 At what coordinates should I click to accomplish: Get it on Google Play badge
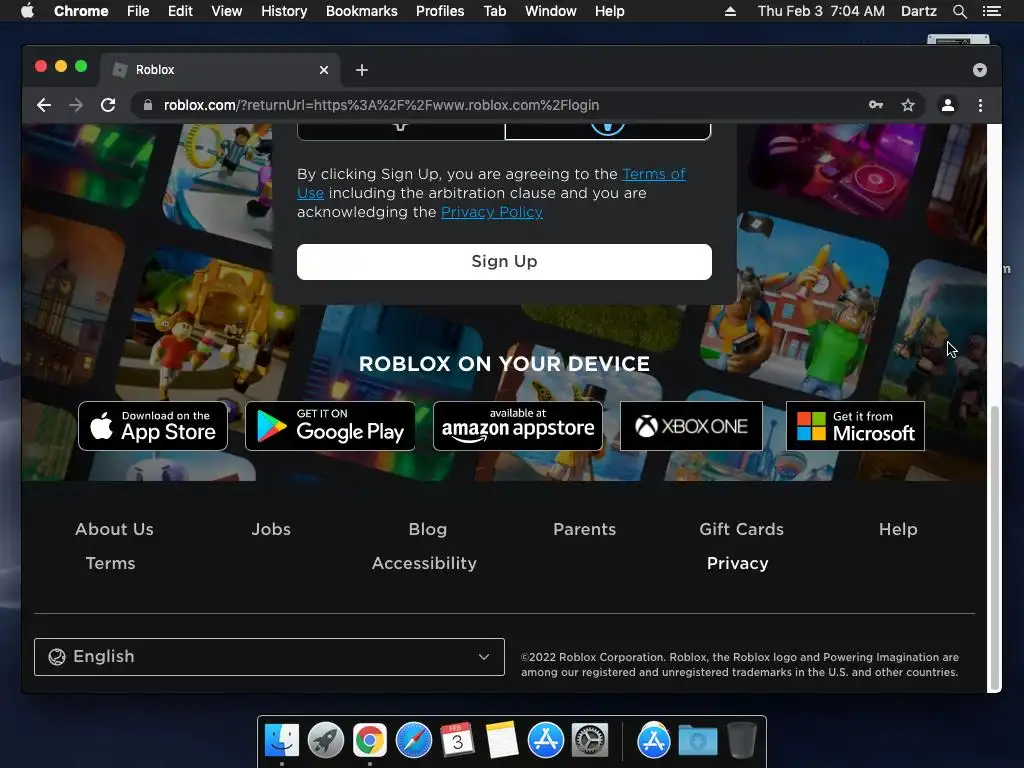tap(330, 426)
